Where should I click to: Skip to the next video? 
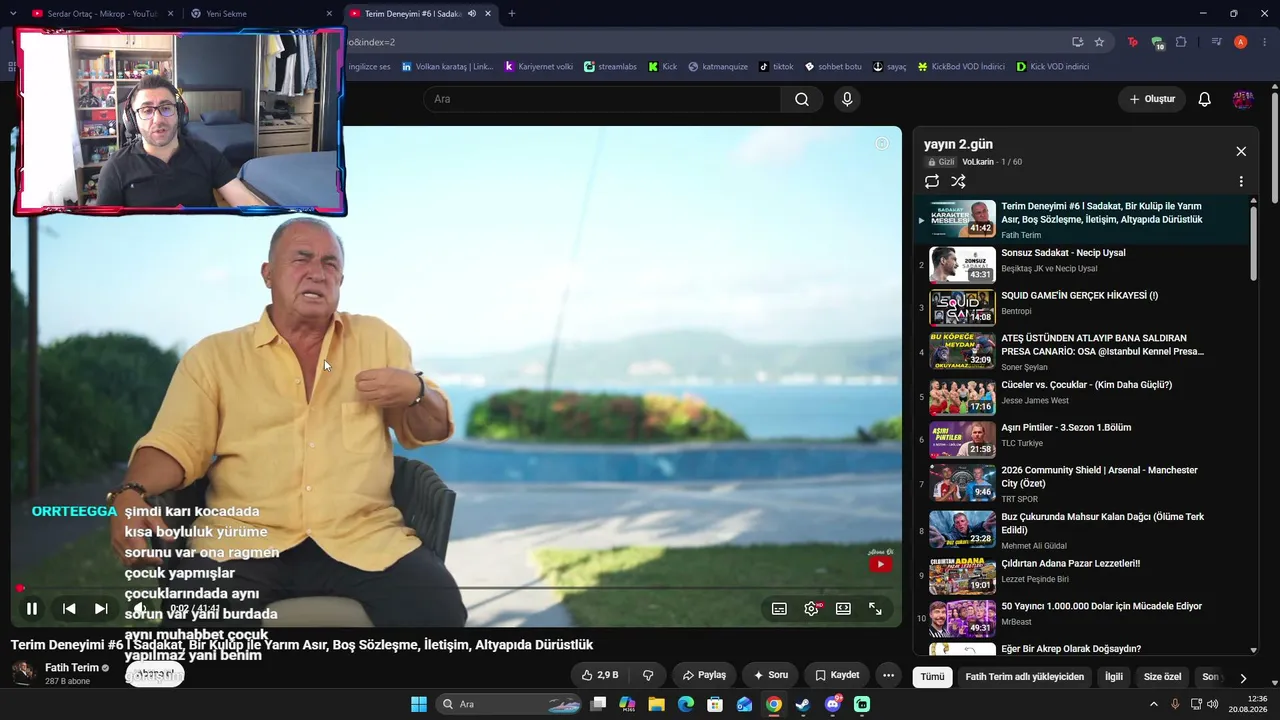coord(101,608)
